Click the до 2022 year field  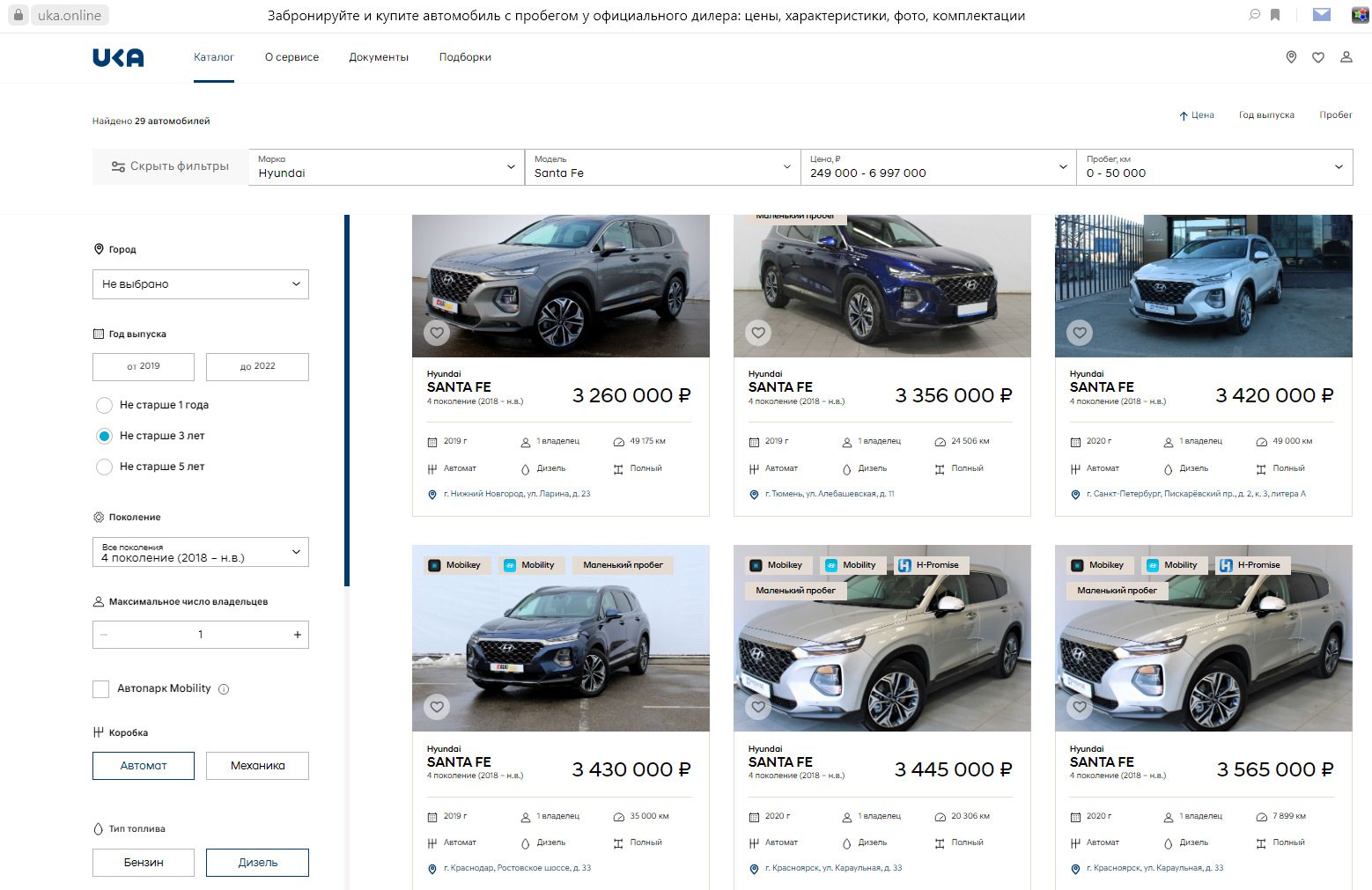[257, 367]
